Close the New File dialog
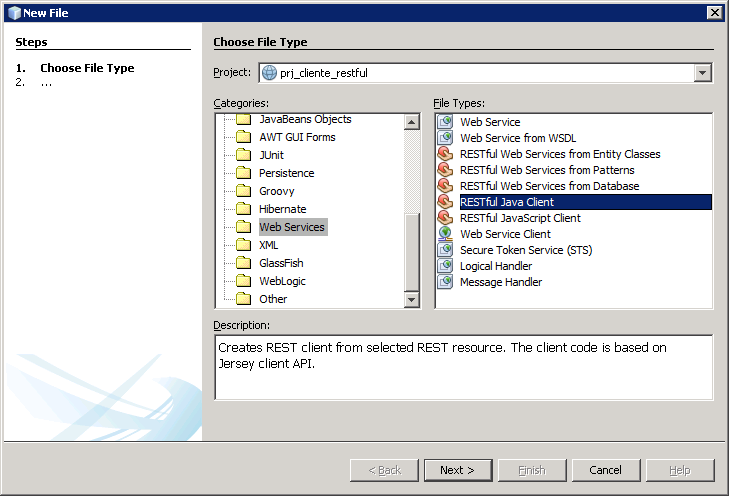The image size is (729, 496). pyautogui.click(x=714, y=12)
